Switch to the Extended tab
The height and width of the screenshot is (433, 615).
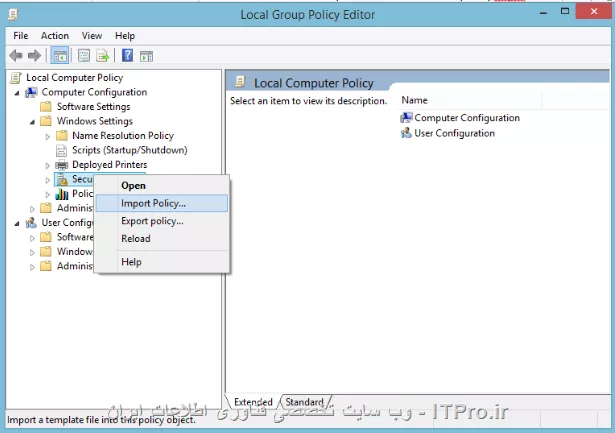click(253, 402)
